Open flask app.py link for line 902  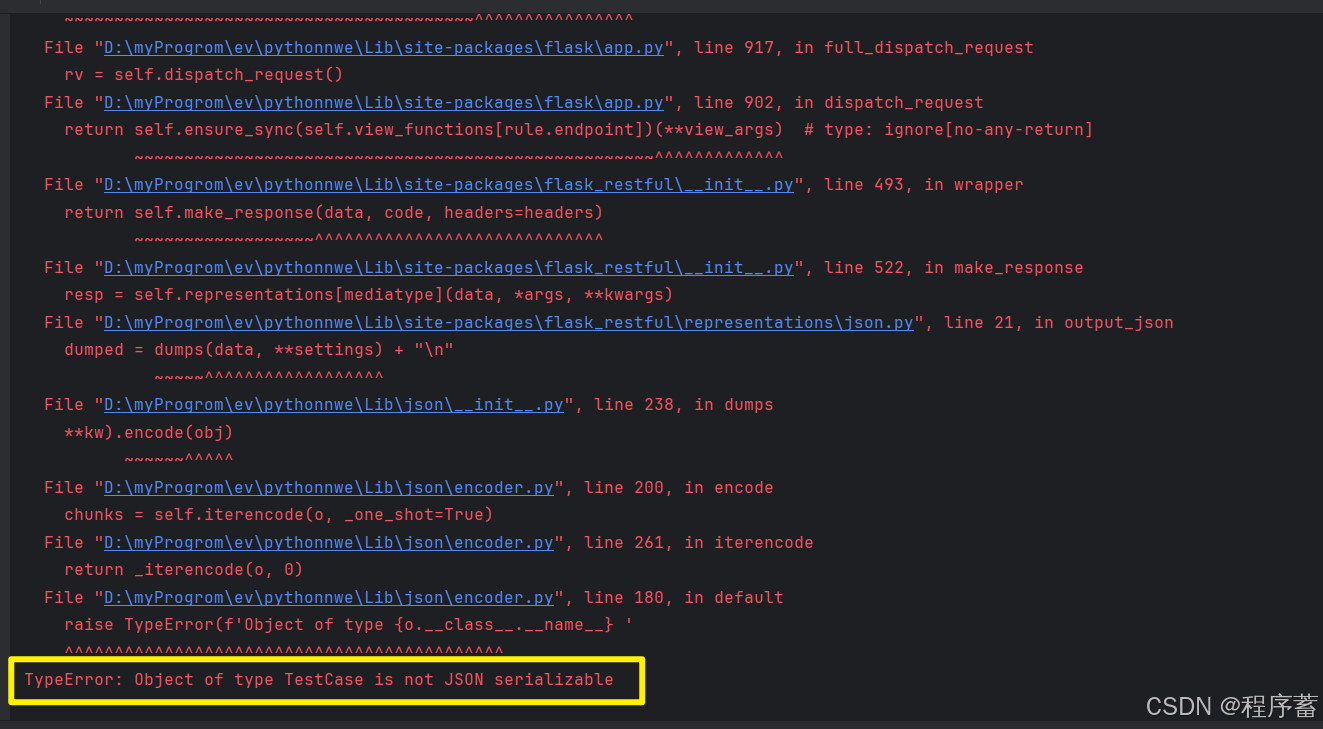click(384, 103)
